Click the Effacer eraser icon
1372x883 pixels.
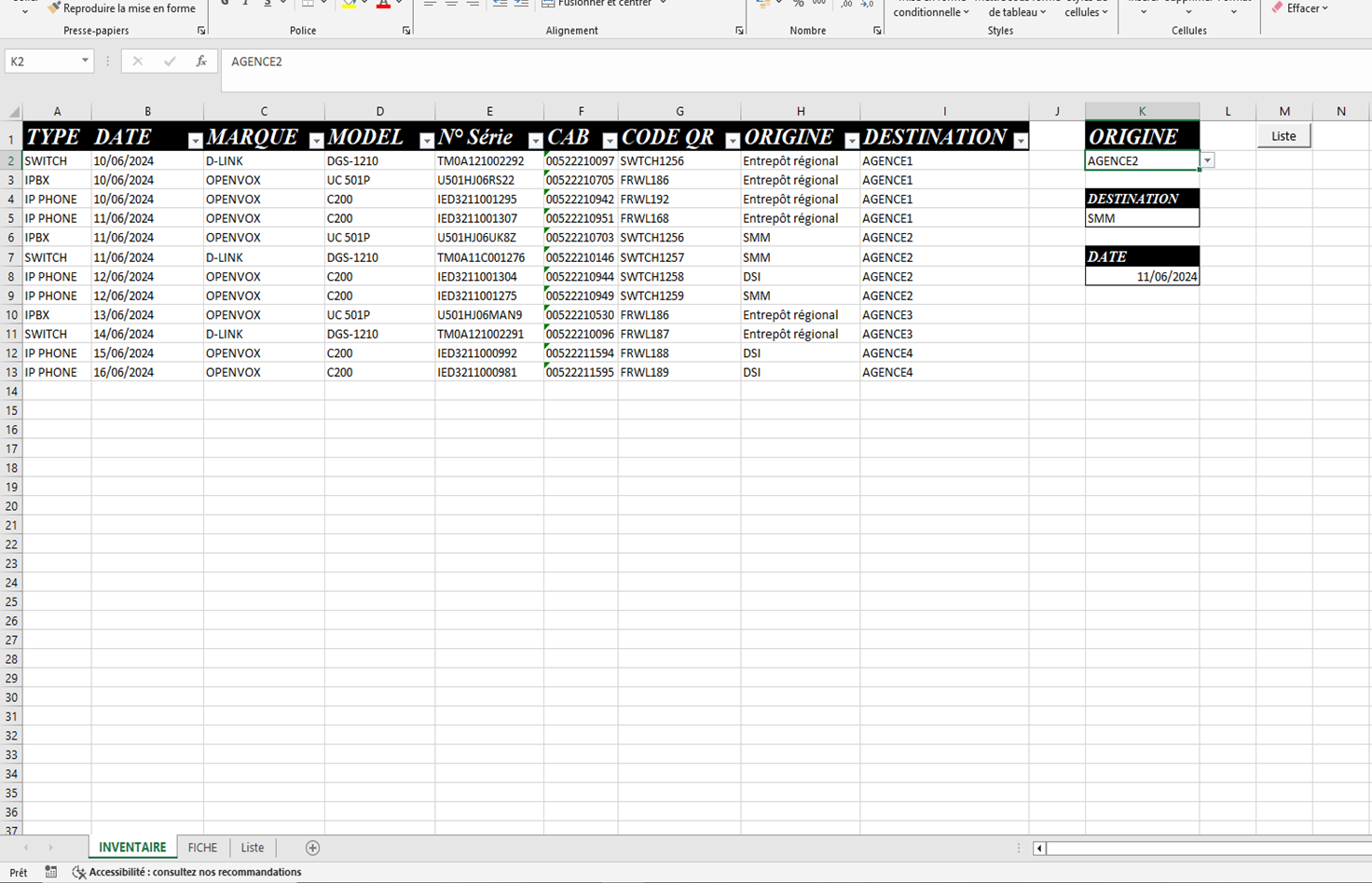(1277, 8)
